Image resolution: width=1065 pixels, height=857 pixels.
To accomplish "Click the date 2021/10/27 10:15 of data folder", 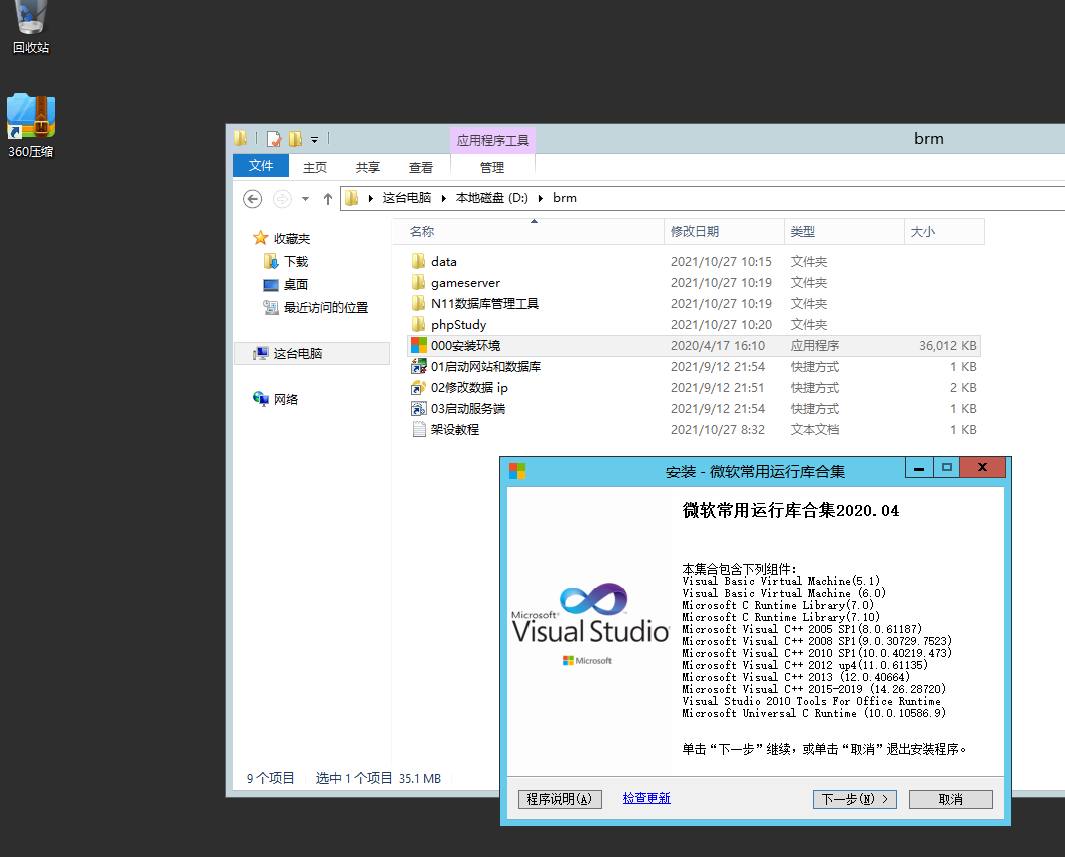I will [721, 261].
